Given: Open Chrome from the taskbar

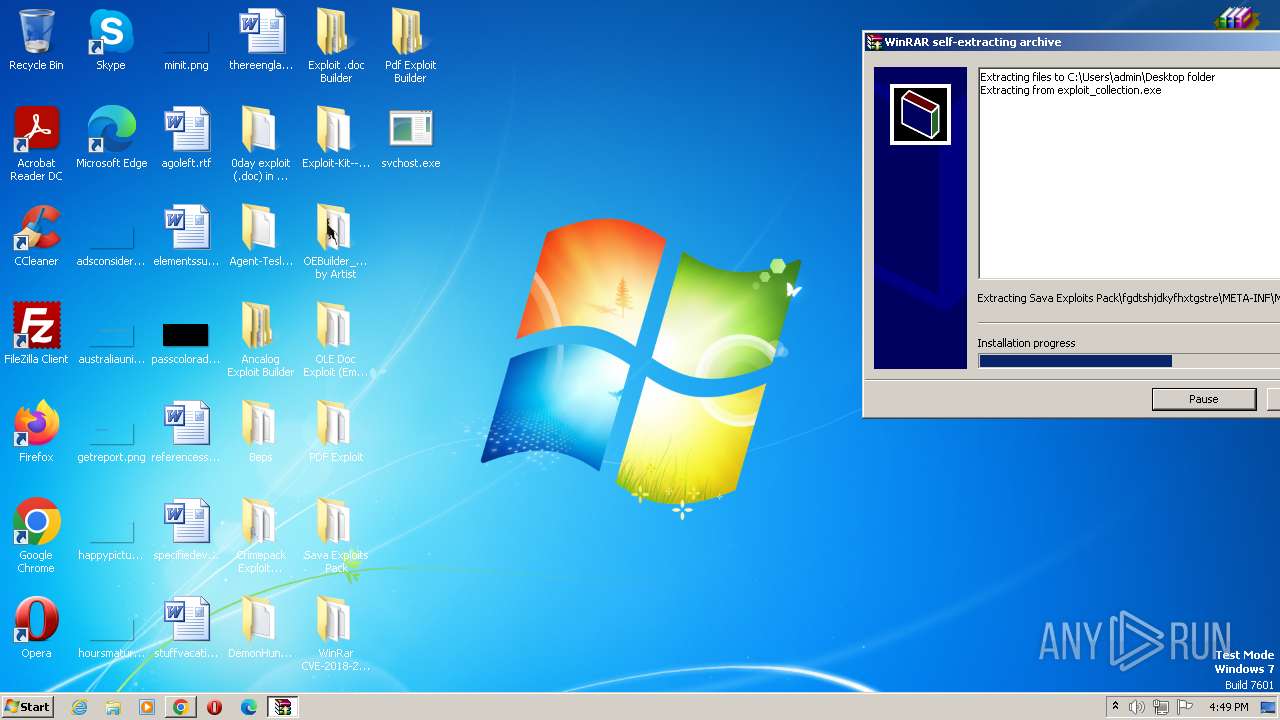Looking at the screenshot, I should pyautogui.click(x=180, y=707).
